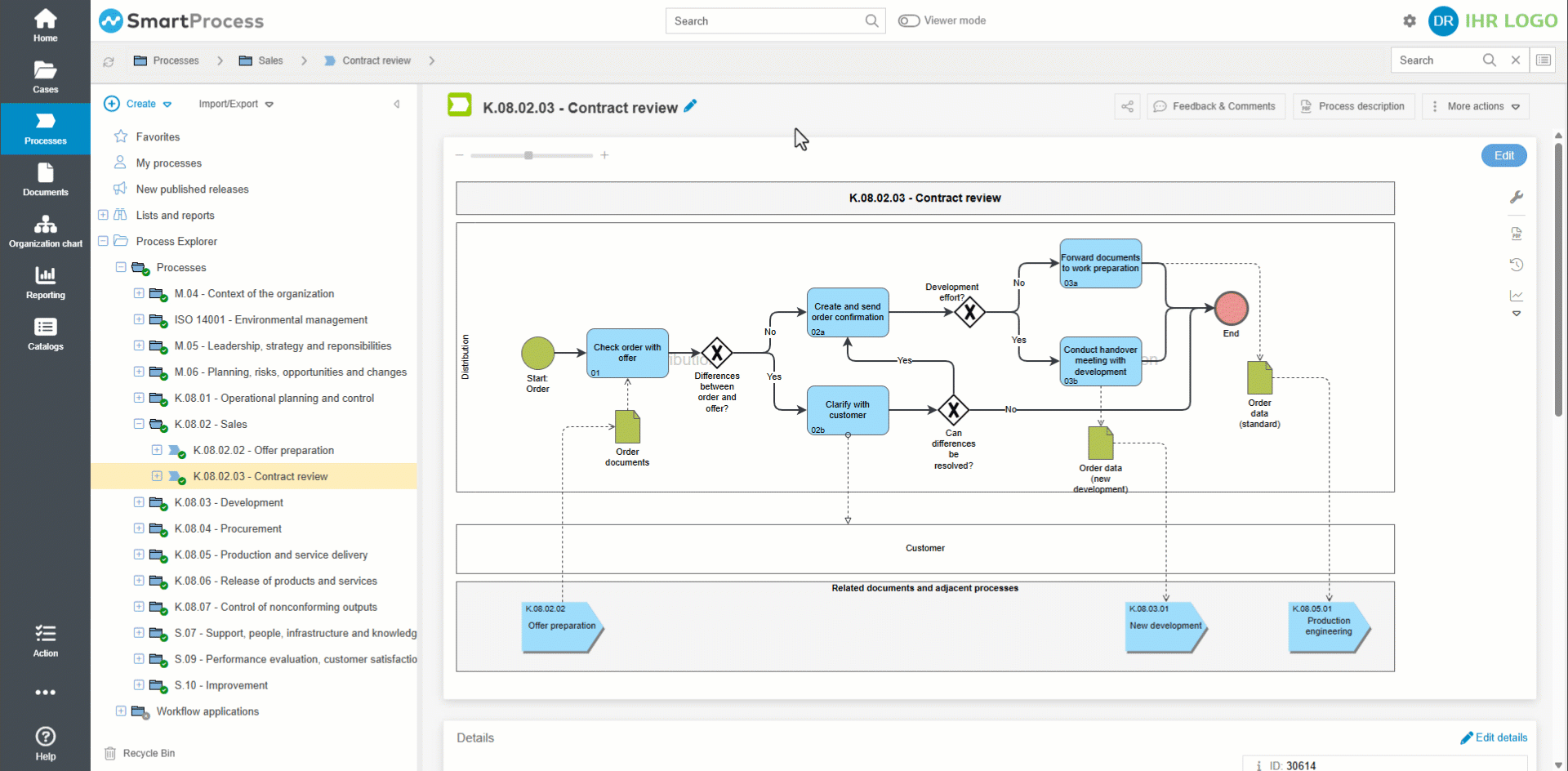Open the settings gear icon in header

[1410, 21]
